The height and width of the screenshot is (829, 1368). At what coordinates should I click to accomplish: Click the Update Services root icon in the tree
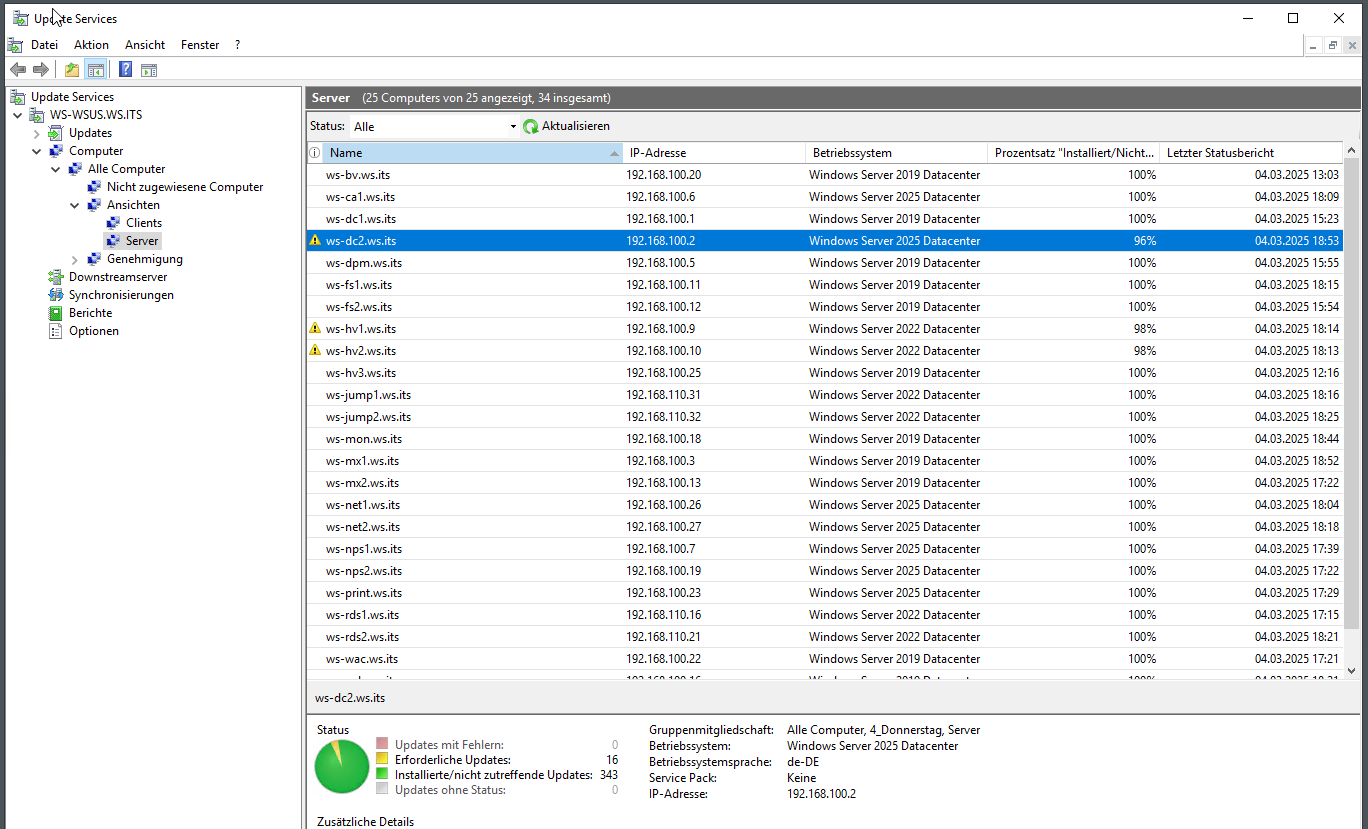point(18,97)
